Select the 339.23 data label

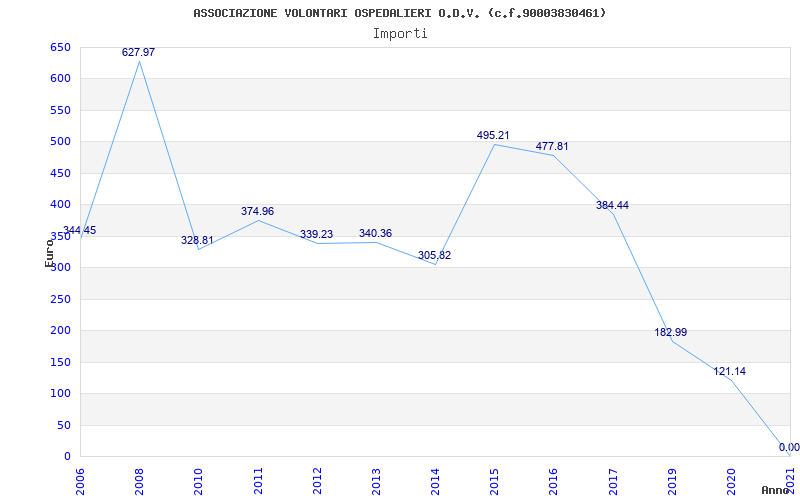(316, 234)
